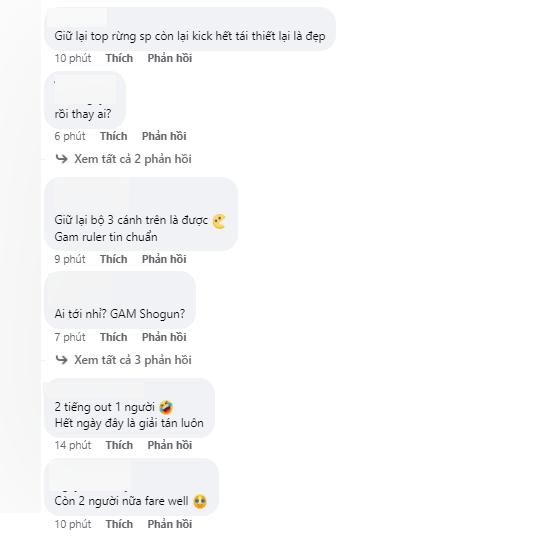The image size is (556, 536).
Task: Open the '9 phút' timestamp link
Action: point(70,259)
